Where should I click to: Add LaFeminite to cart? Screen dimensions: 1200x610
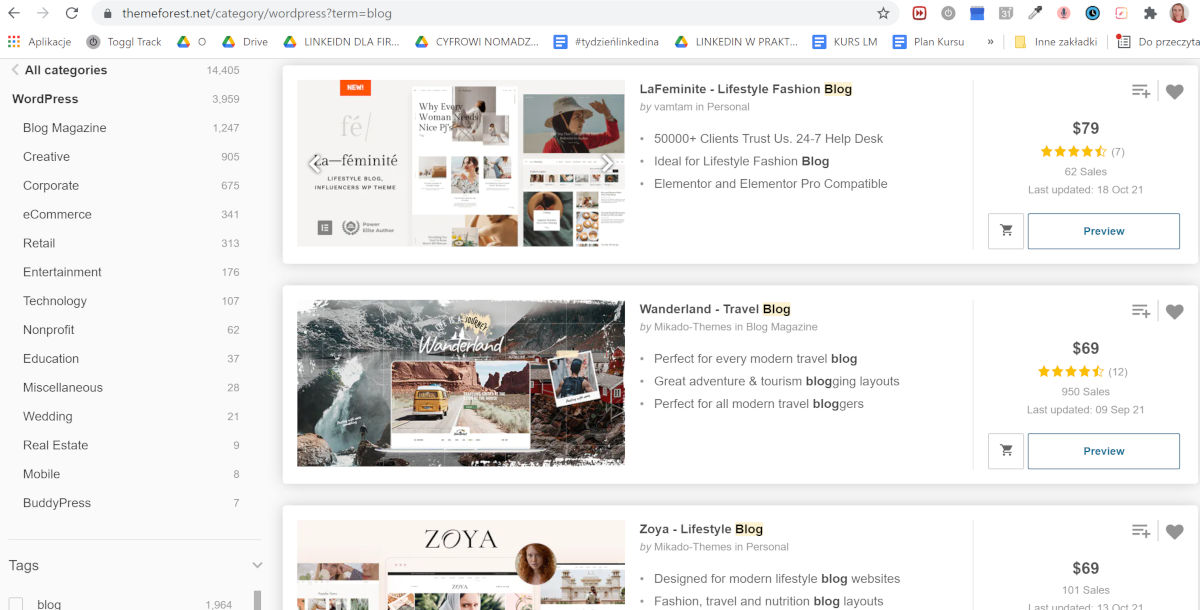click(x=1006, y=231)
